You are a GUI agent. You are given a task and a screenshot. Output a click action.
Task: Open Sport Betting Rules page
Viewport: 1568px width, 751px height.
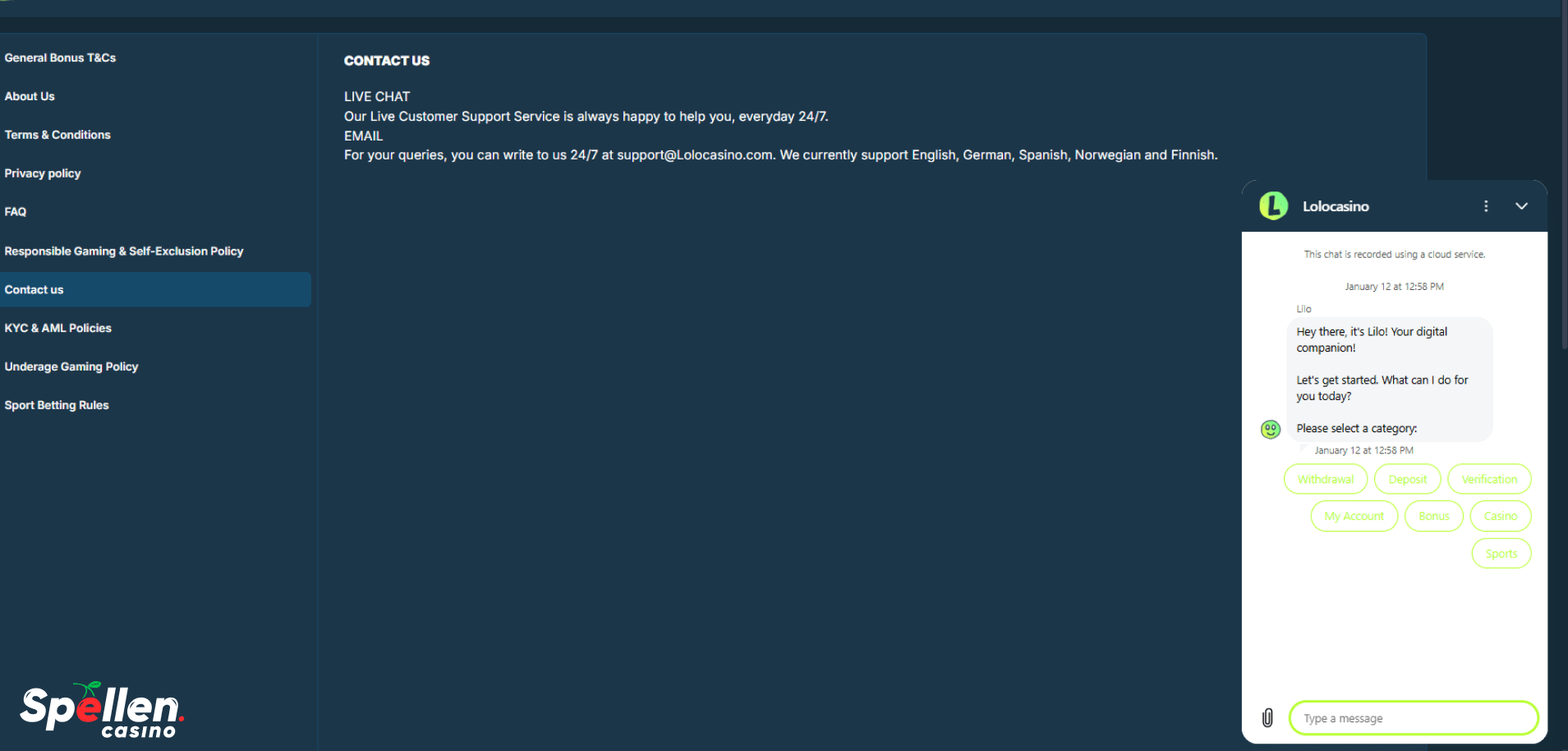(57, 405)
